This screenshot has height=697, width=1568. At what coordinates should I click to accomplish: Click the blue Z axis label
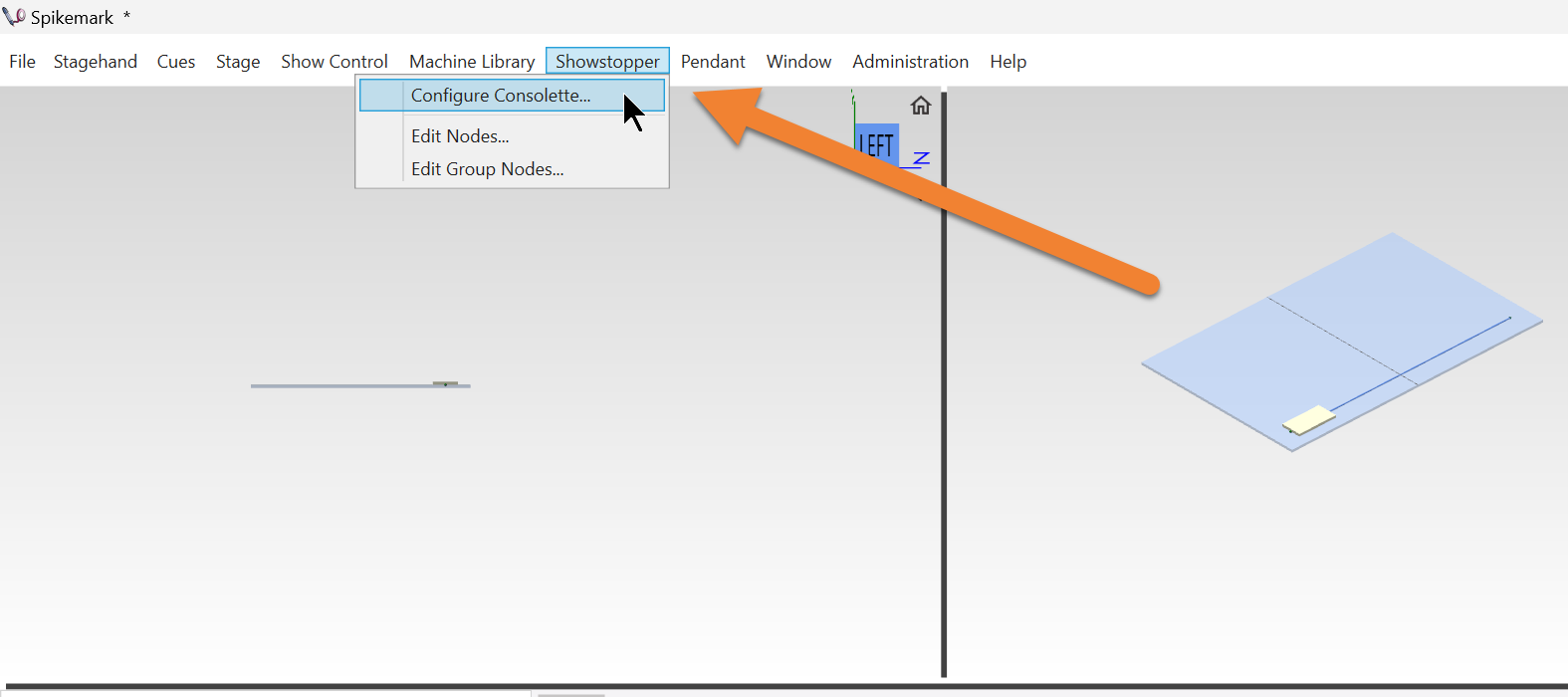click(921, 158)
